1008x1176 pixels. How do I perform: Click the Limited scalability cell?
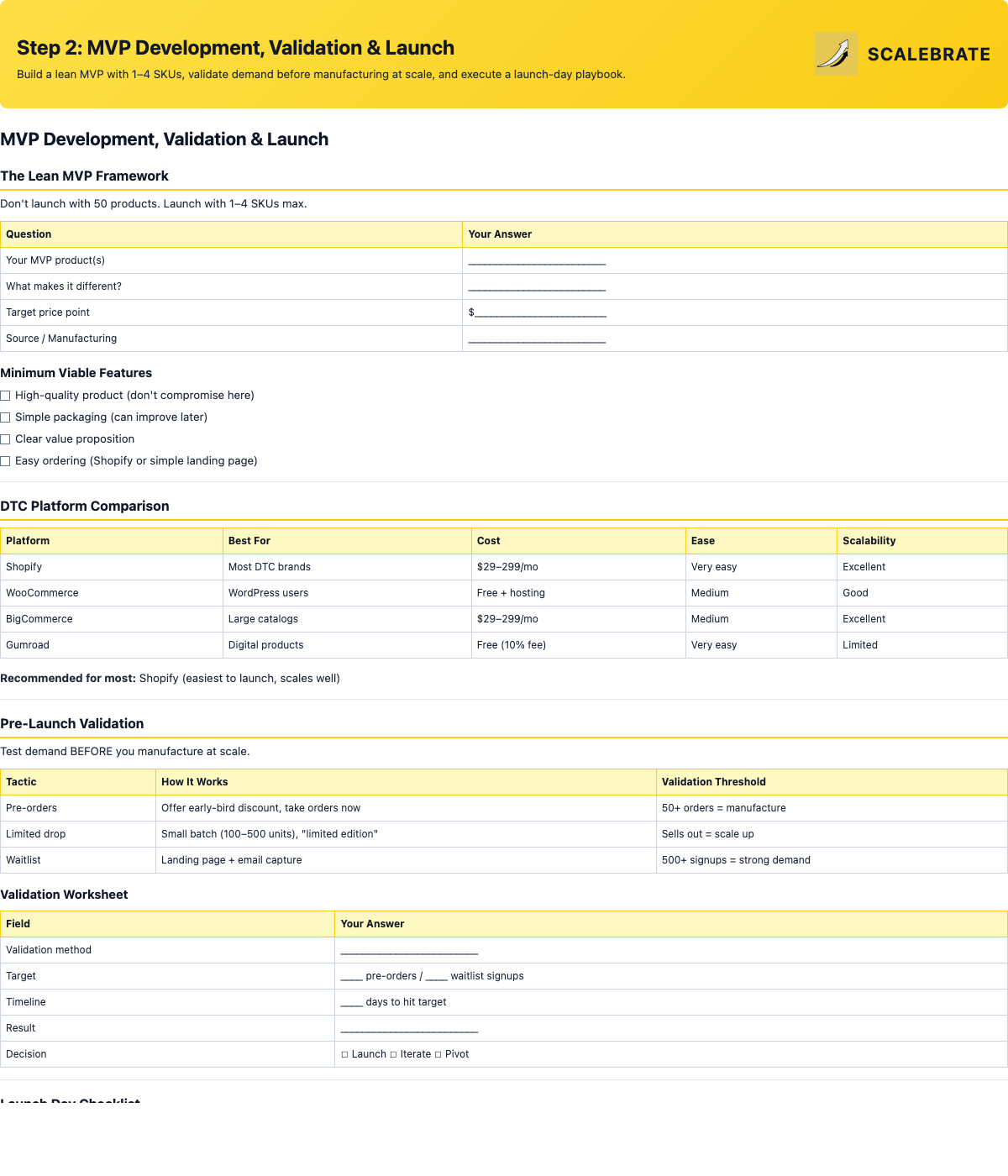(922, 645)
